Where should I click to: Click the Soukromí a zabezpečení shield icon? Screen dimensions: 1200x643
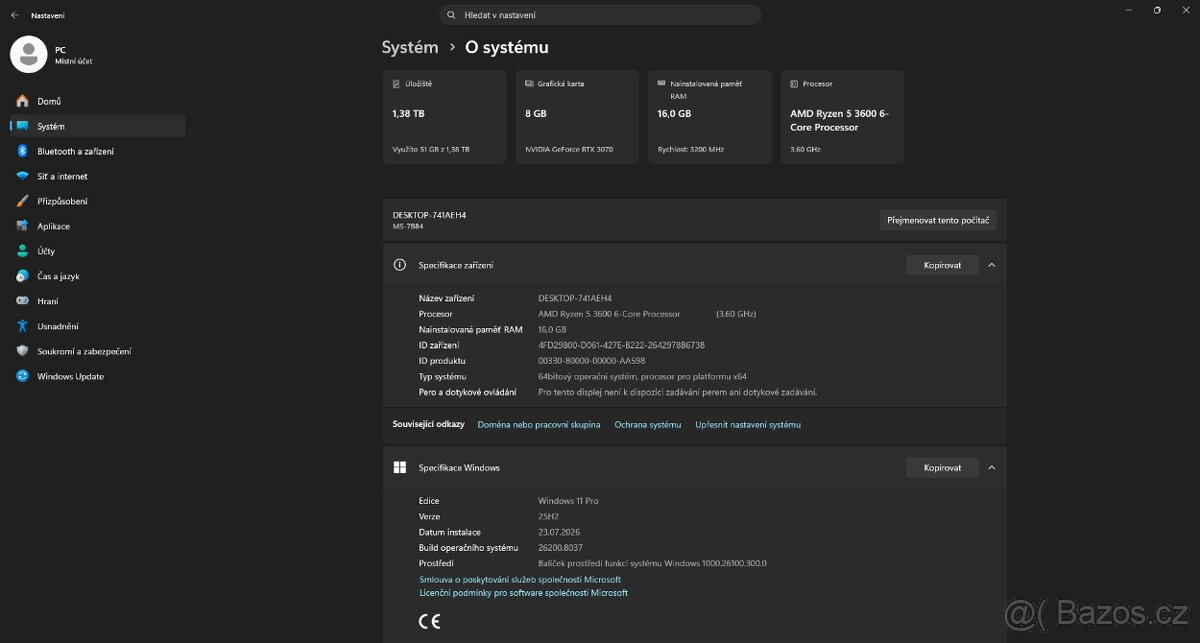click(22, 351)
